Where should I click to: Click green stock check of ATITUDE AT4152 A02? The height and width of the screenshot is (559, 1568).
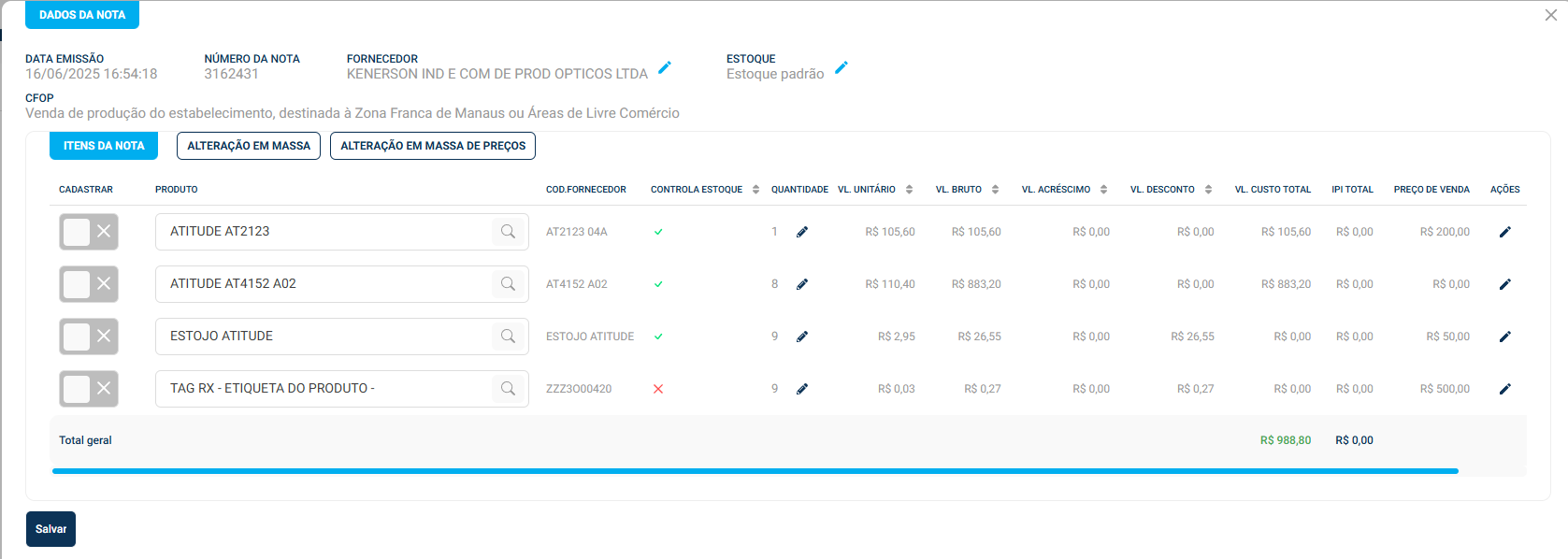pos(658,284)
